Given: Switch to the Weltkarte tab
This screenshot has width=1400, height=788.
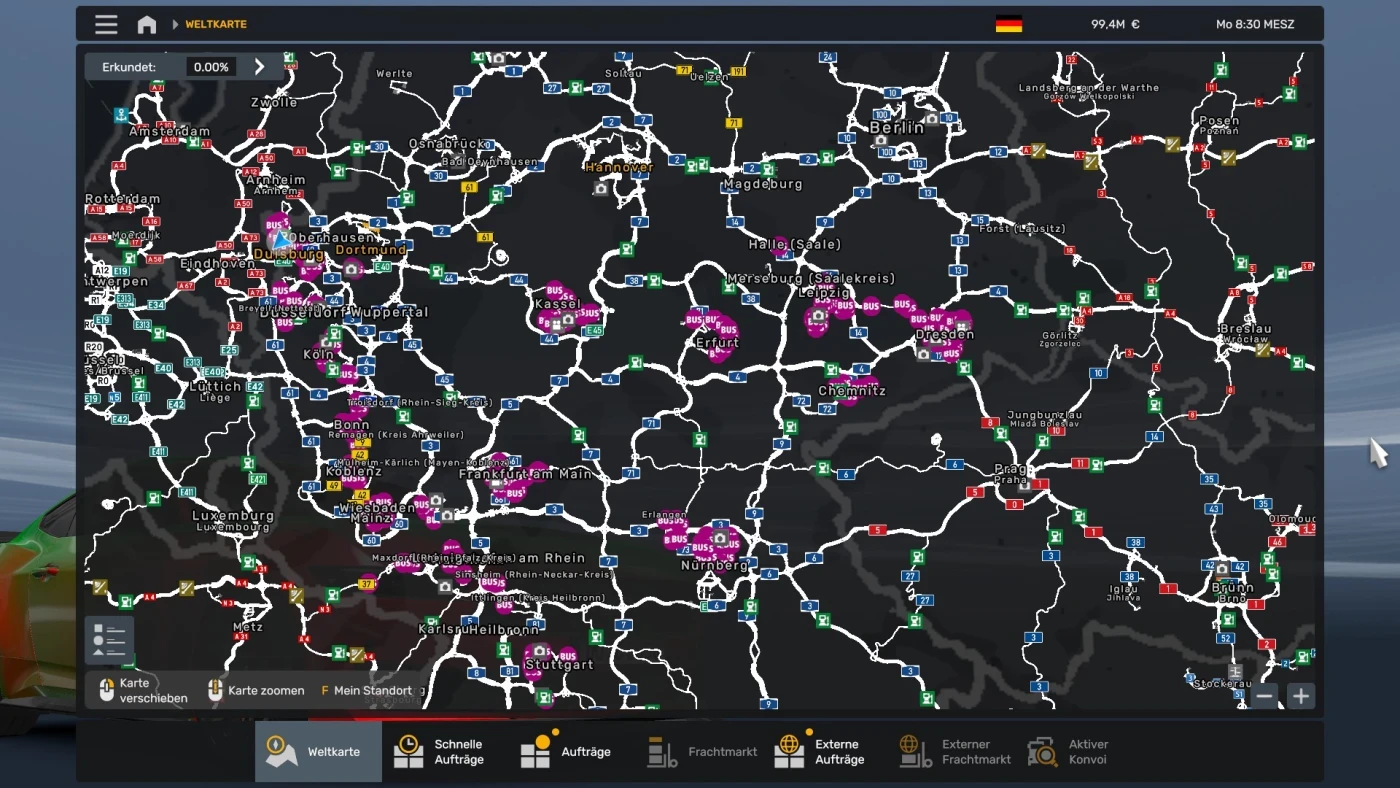Looking at the screenshot, I should (x=318, y=752).
